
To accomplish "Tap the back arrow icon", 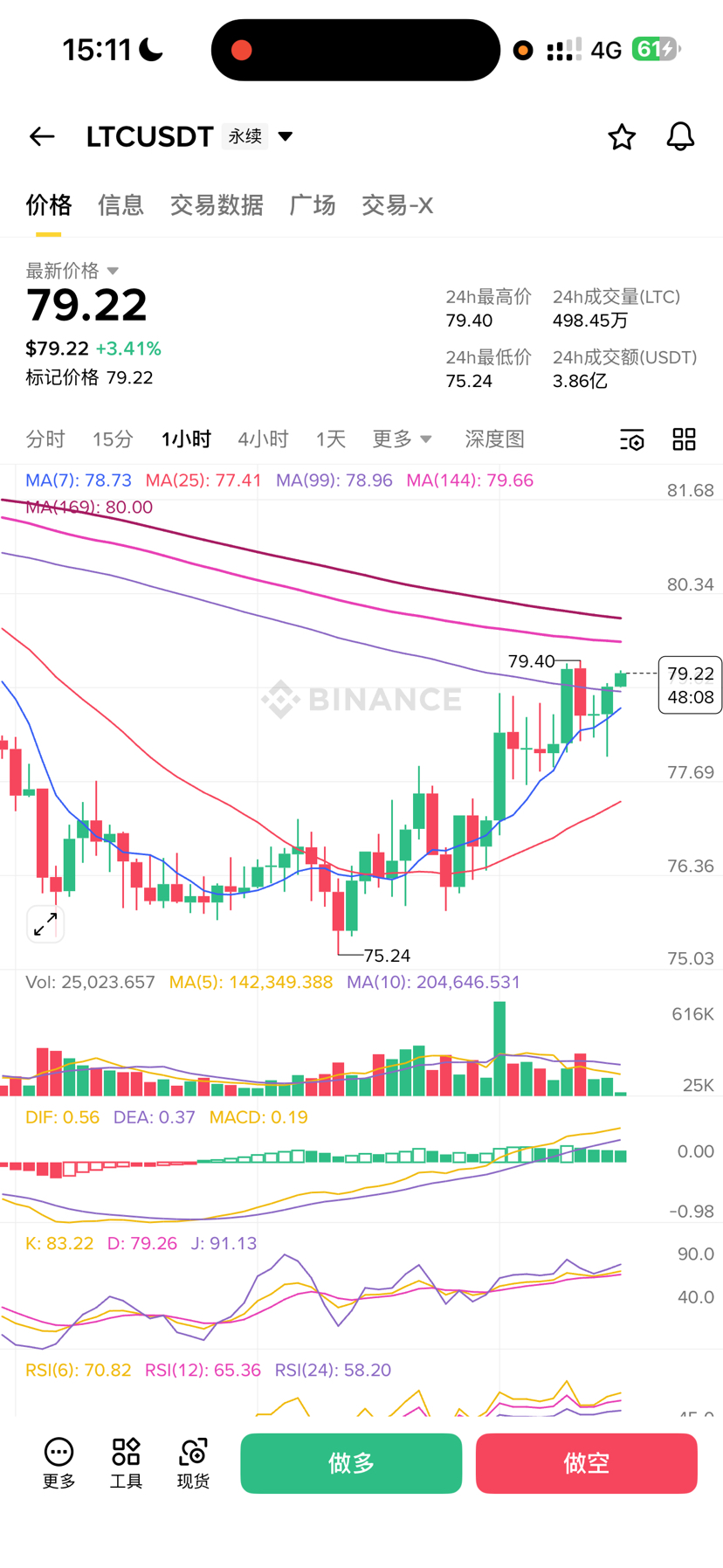I will 42,136.
